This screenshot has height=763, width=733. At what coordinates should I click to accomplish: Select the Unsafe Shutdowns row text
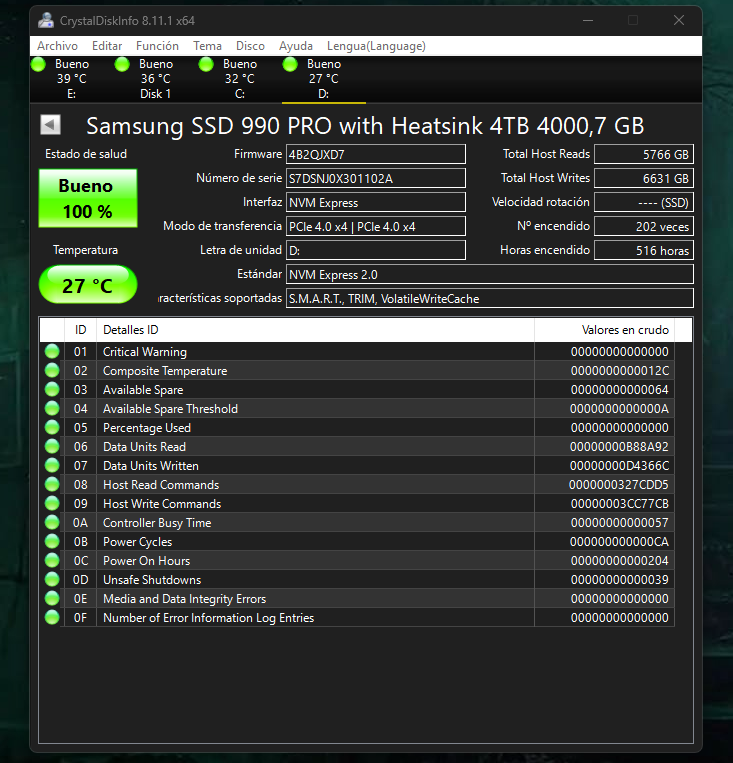(x=152, y=580)
